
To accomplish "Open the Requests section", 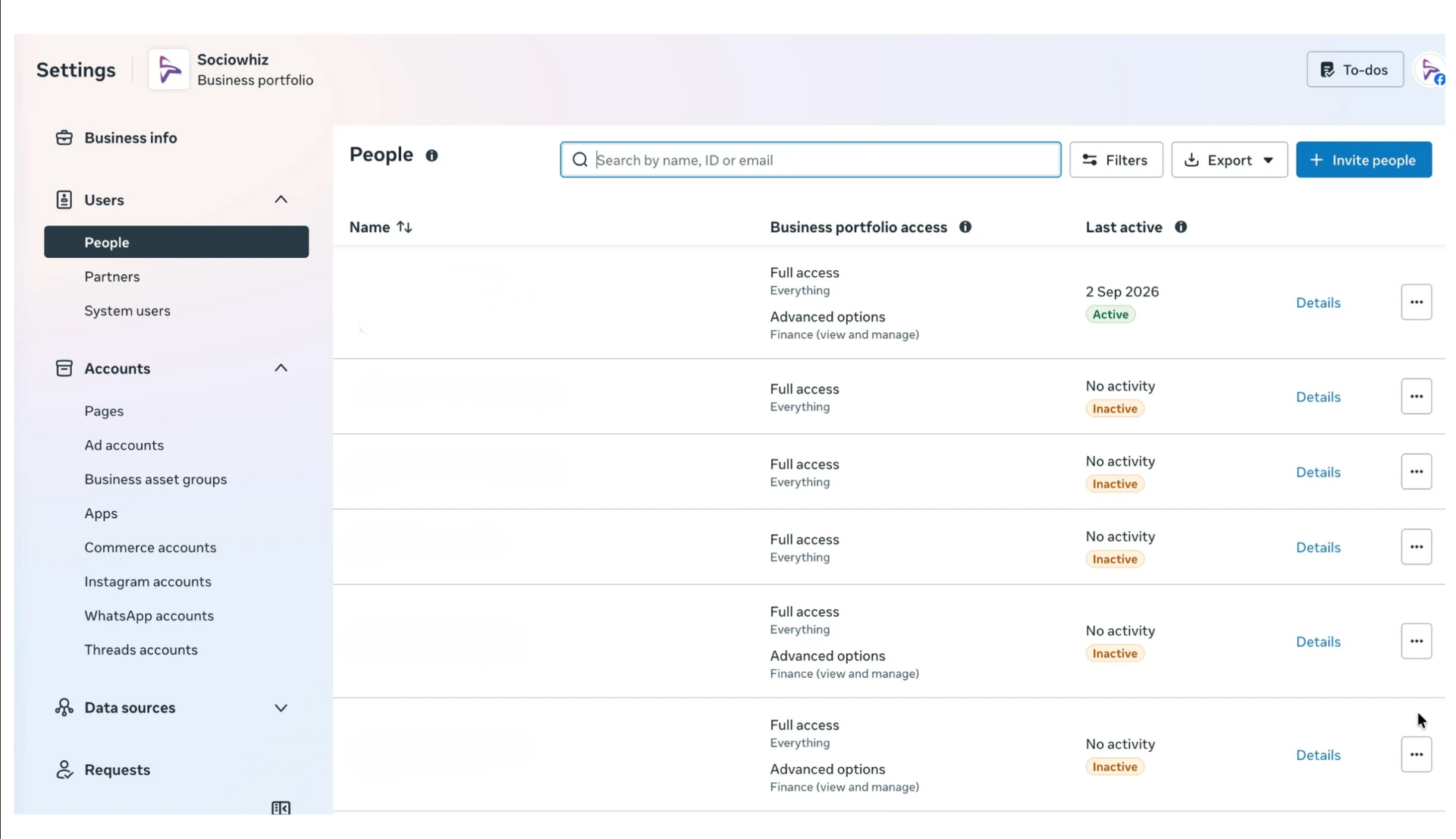I will (117, 770).
